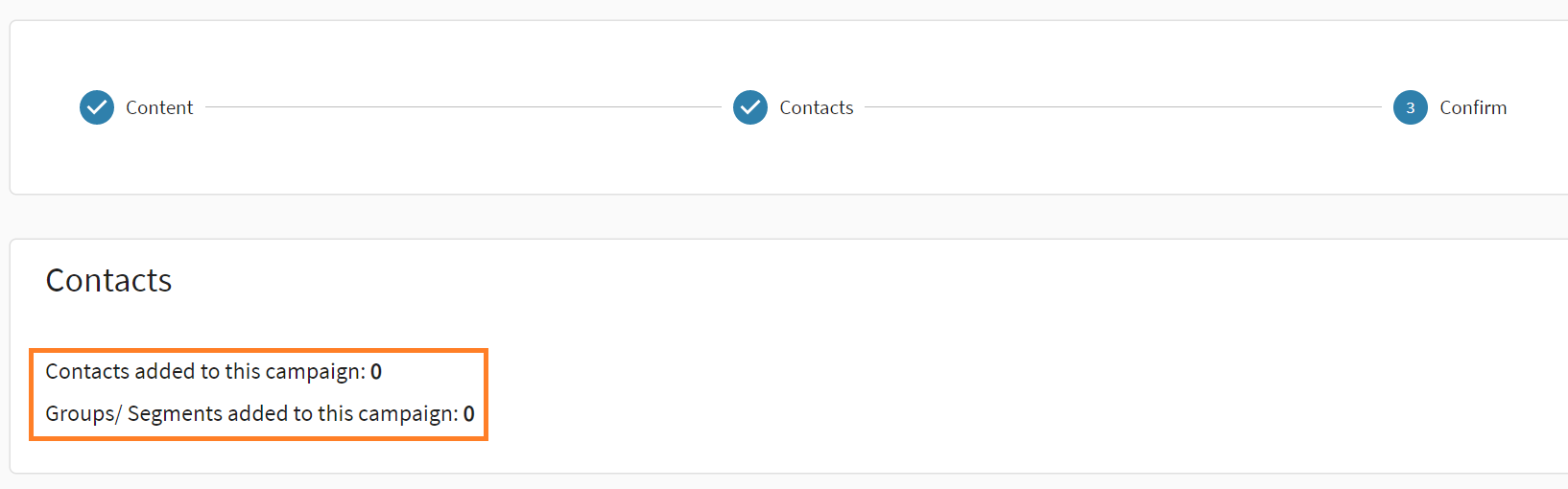Viewport: 1568px width, 489px height.
Task: Click "Contacts added to this campaign" text
Action: [x=205, y=371]
